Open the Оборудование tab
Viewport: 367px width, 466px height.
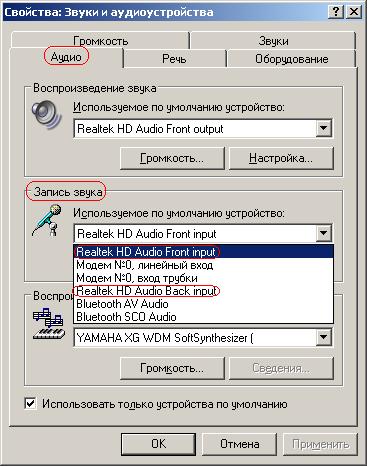292,59
